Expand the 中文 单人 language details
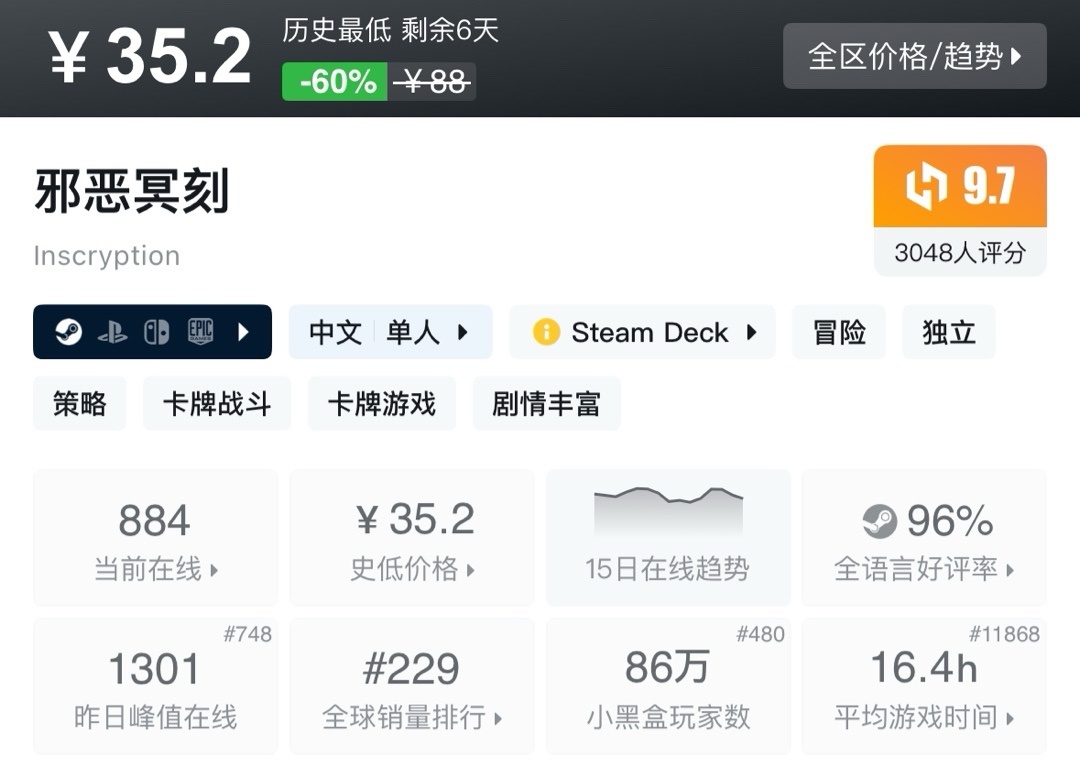 (390, 332)
